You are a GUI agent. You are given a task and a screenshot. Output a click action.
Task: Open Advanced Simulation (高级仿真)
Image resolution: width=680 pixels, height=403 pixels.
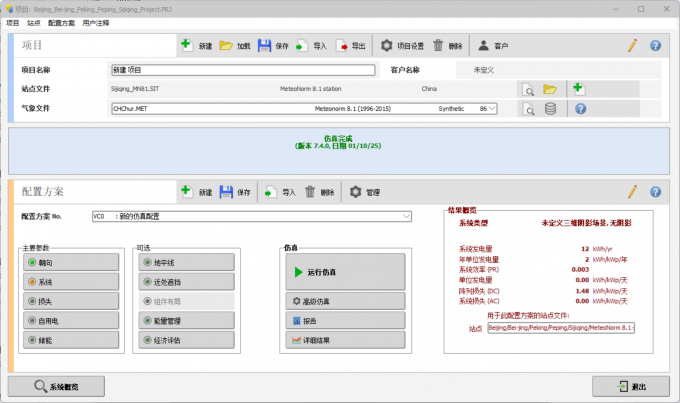point(345,301)
